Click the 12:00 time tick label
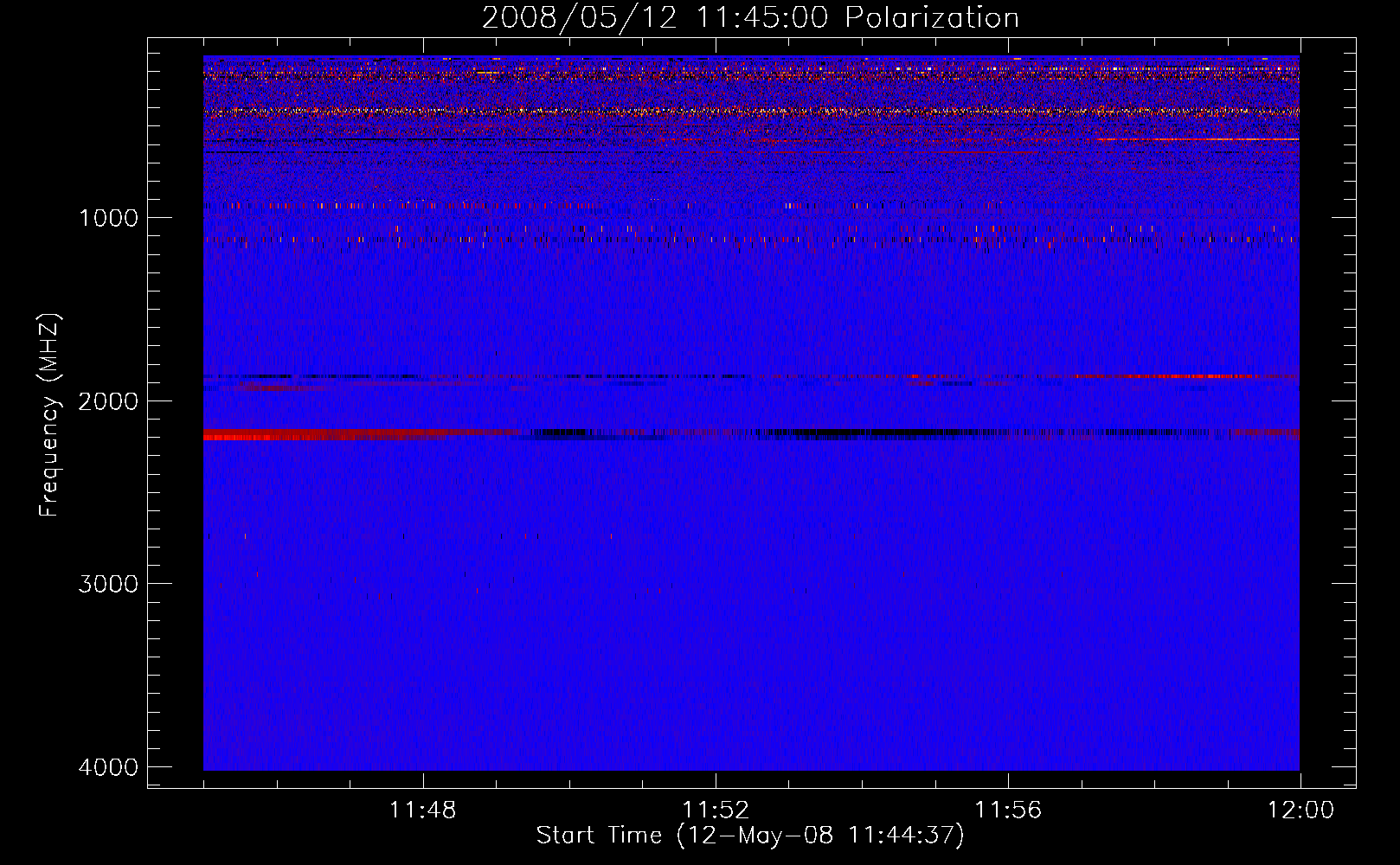The image size is (1400, 865). point(1300,811)
